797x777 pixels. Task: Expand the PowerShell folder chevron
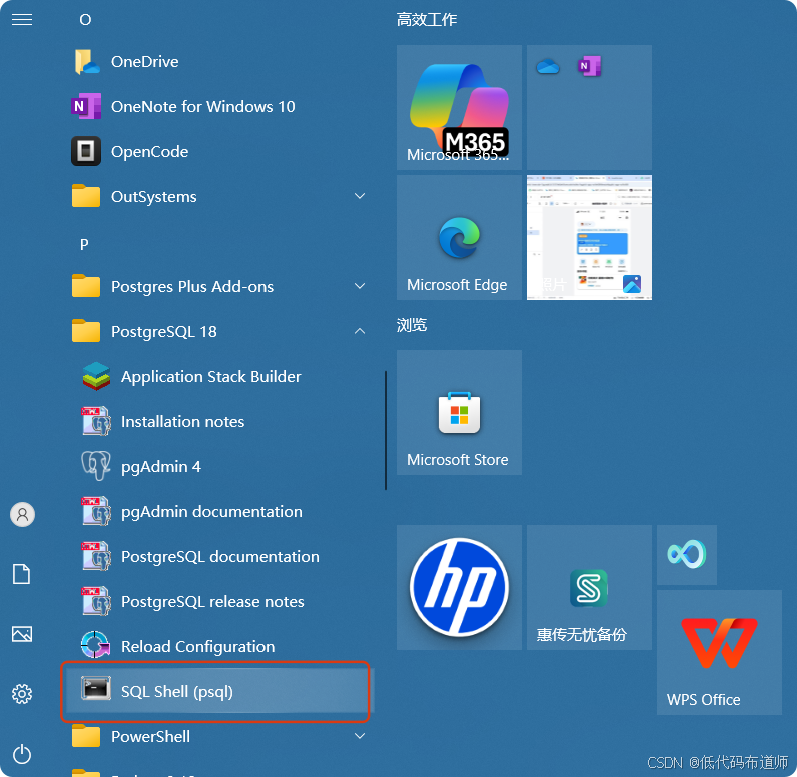360,736
